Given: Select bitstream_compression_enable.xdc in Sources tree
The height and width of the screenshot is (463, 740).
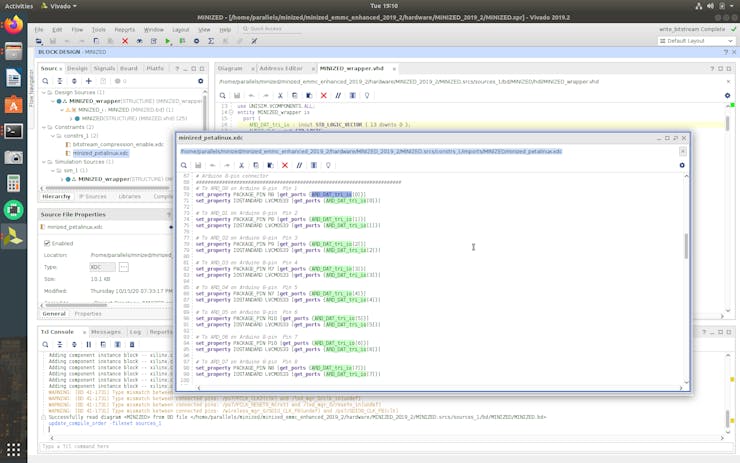Looking at the screenshot, I should pos(117,144).
